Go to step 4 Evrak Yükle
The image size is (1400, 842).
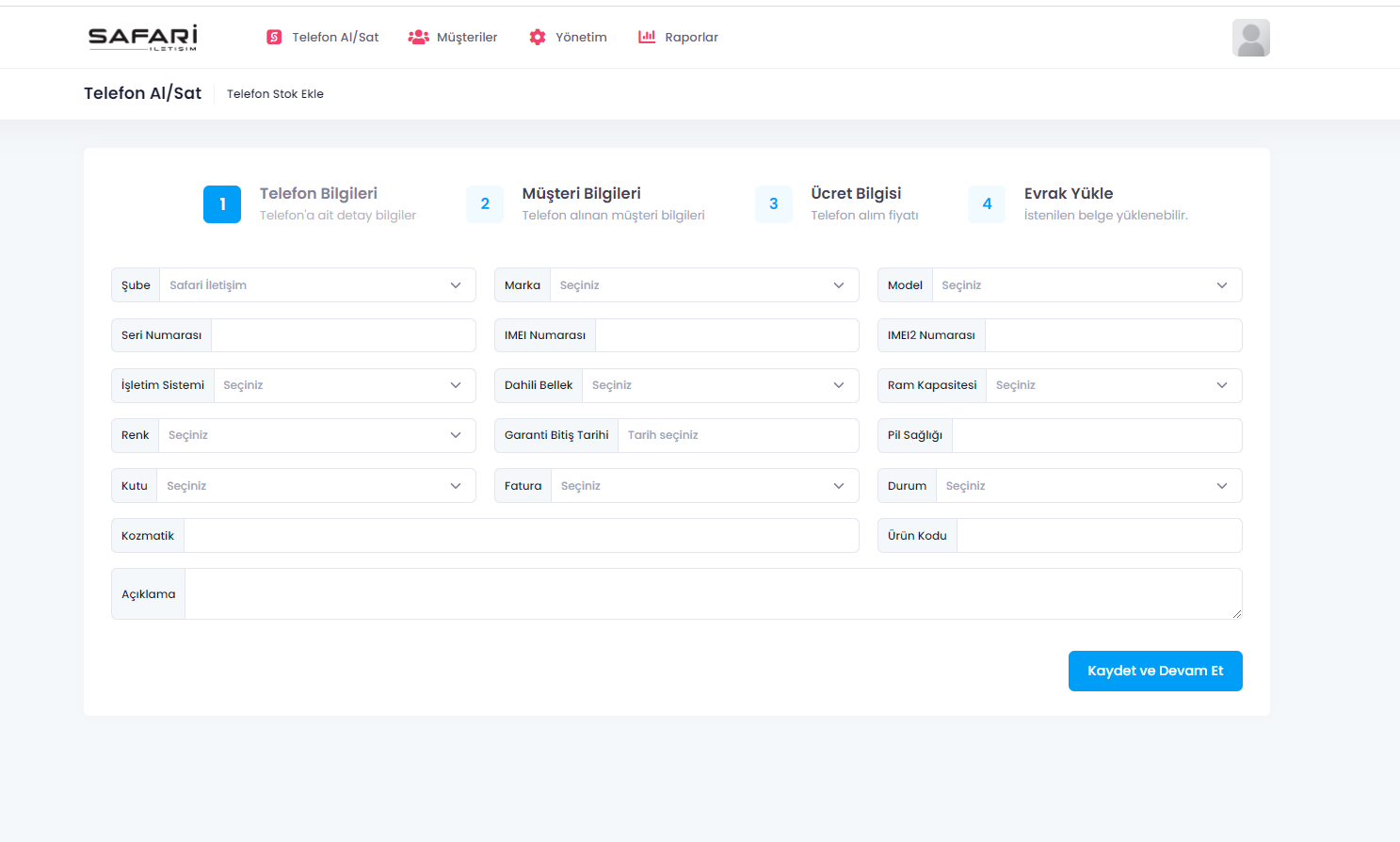[x=1078, y=203]
